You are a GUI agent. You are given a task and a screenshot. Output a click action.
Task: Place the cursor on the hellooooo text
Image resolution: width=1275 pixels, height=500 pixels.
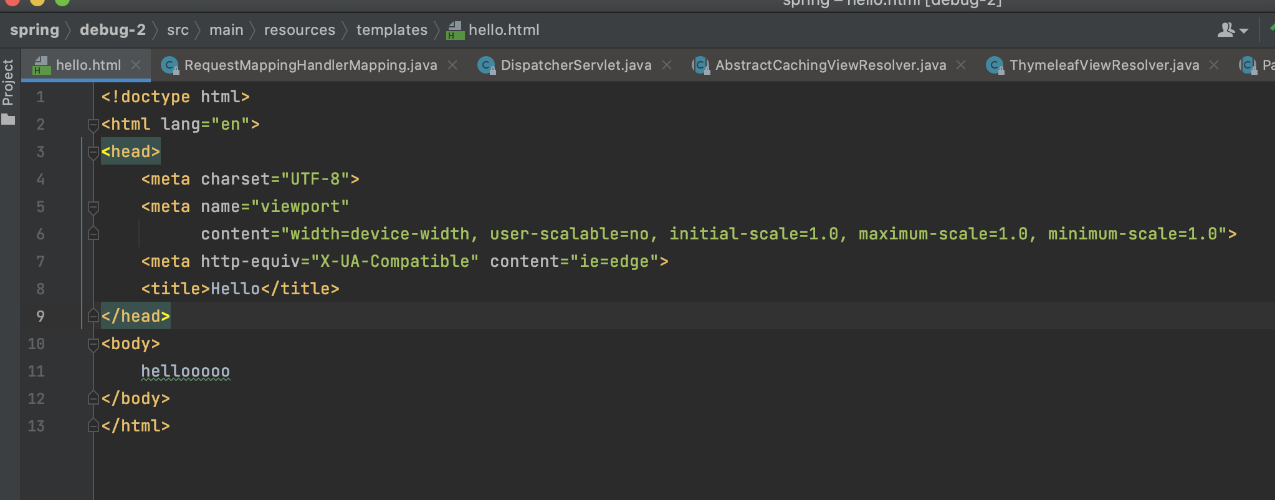coord(185,371)
